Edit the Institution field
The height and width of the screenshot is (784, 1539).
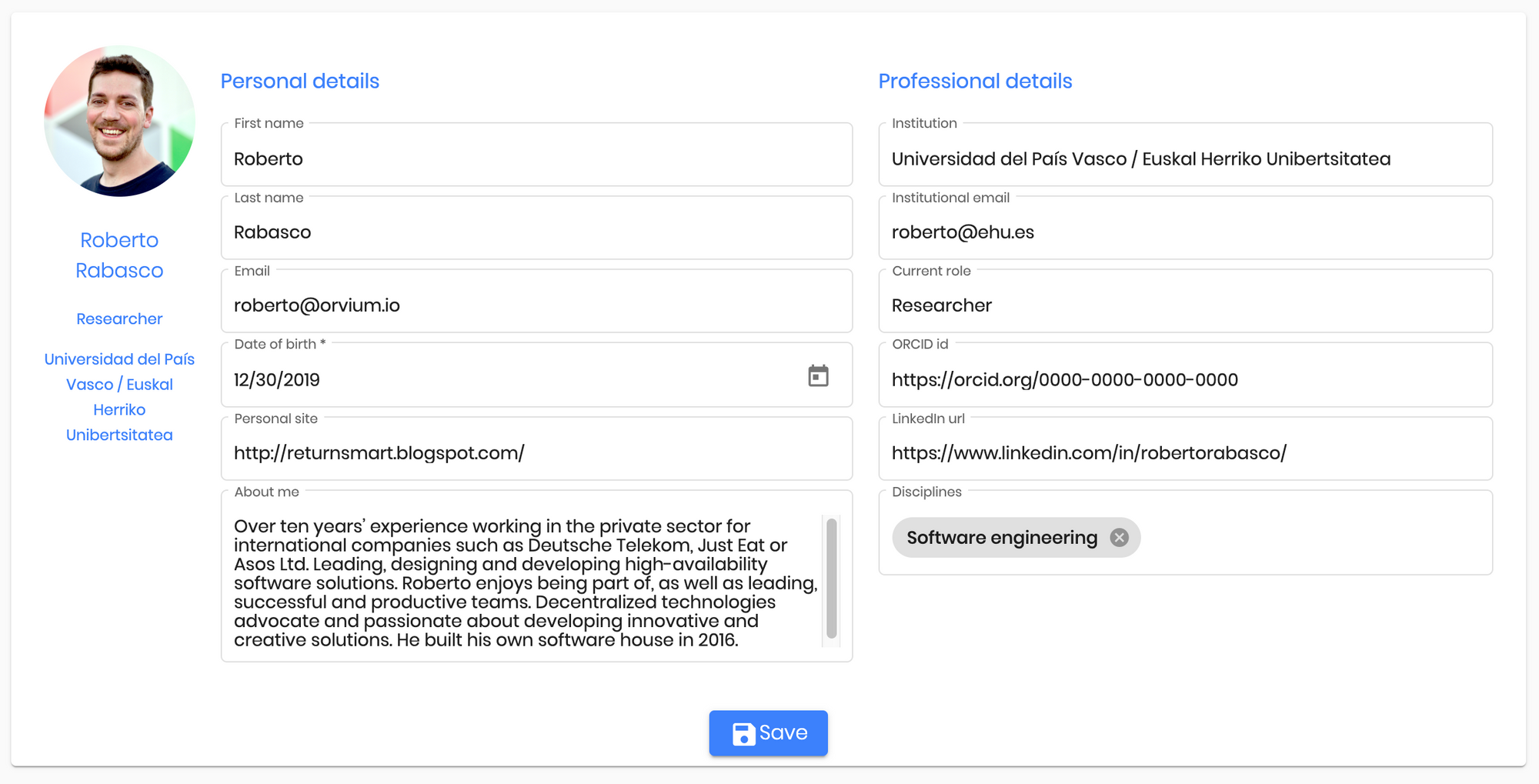[1185, 155]
